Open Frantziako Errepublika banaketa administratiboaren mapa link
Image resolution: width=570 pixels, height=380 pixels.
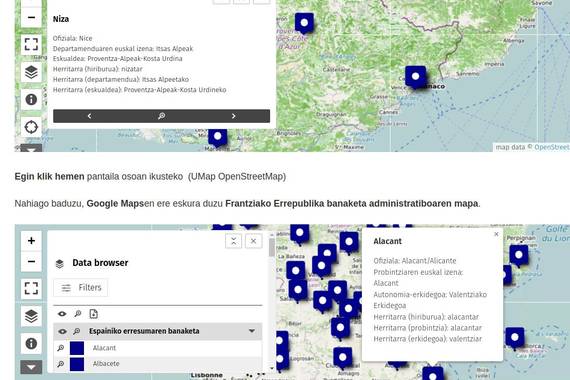(x=352, y=204)
